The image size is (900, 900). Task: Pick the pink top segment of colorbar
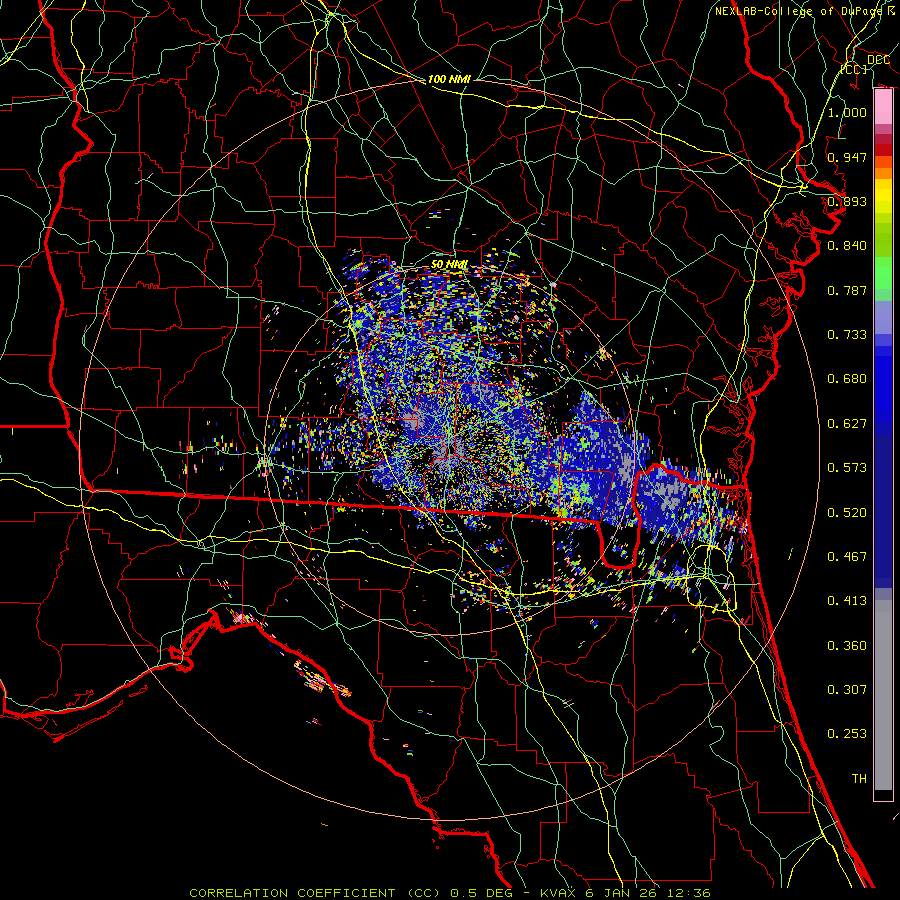pyautogui.click(x=883, y=107)
